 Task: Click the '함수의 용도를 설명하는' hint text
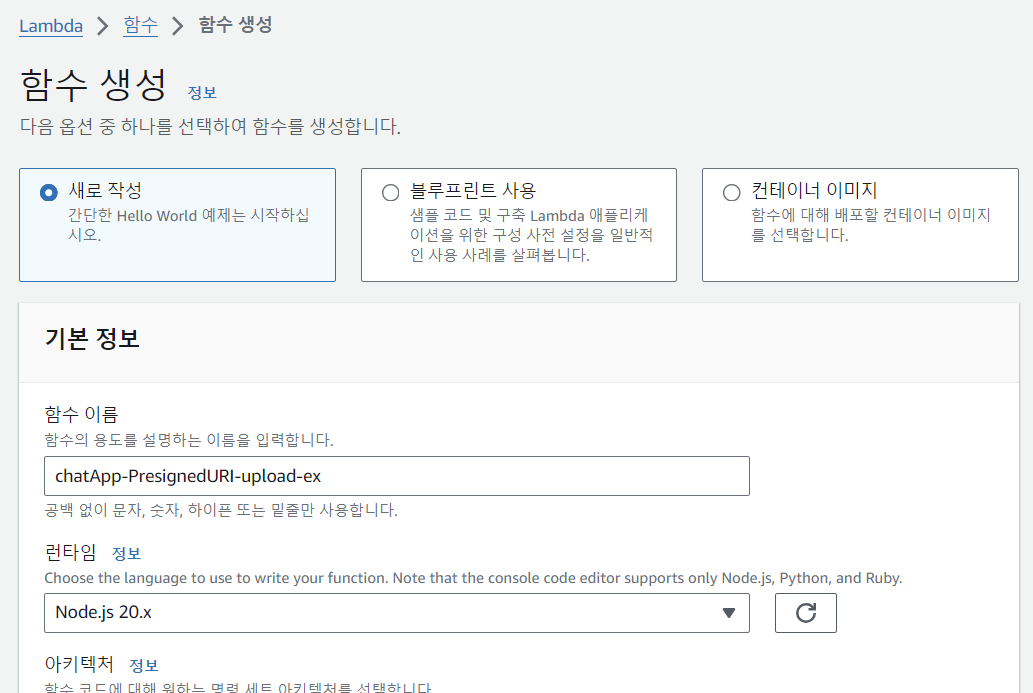(189, 440)
